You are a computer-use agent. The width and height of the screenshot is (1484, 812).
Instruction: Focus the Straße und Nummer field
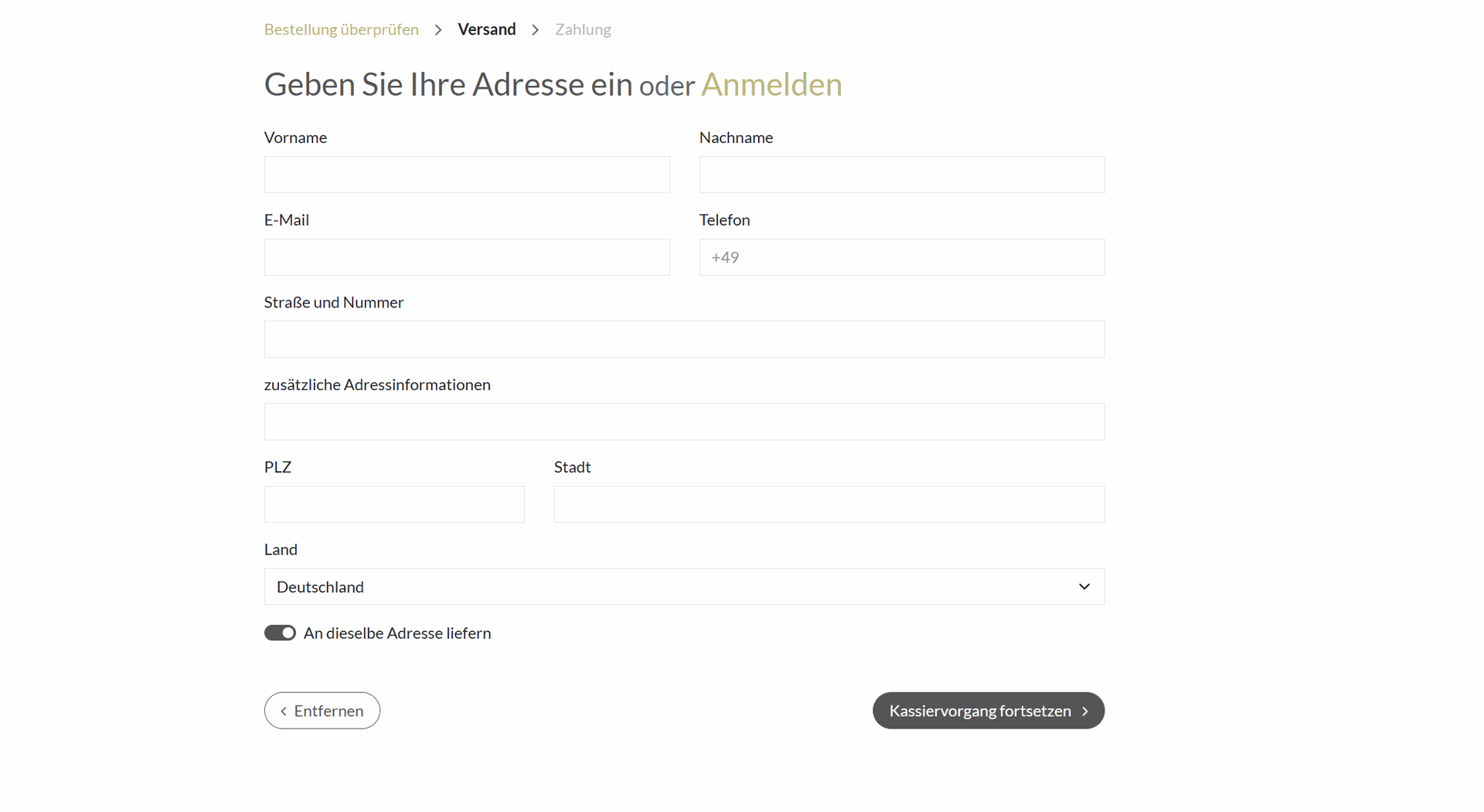point(684,339)
